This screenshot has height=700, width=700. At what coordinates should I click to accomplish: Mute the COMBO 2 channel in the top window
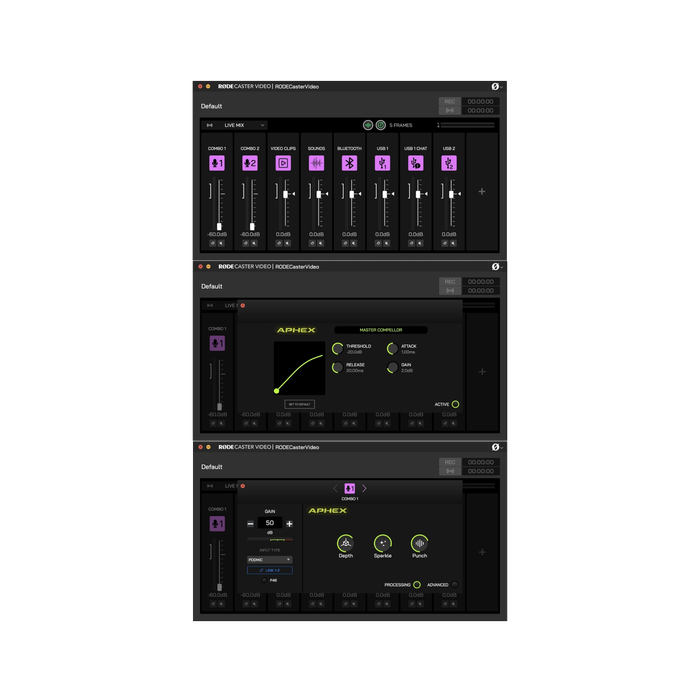[254, 243]
